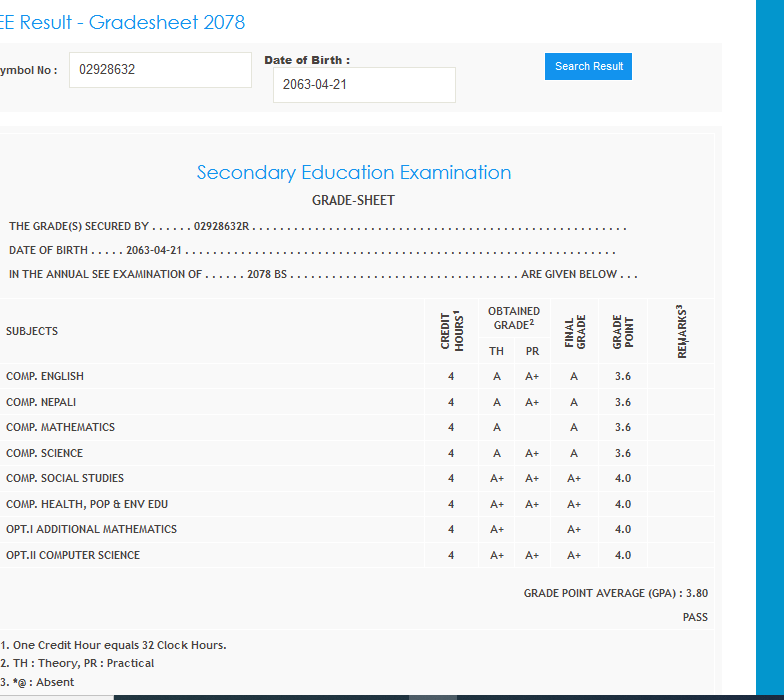The width and height of the screenshot is (784, 700).
Task: Click the CREDIT HOURS column header
Action: (x=452, y=331)
